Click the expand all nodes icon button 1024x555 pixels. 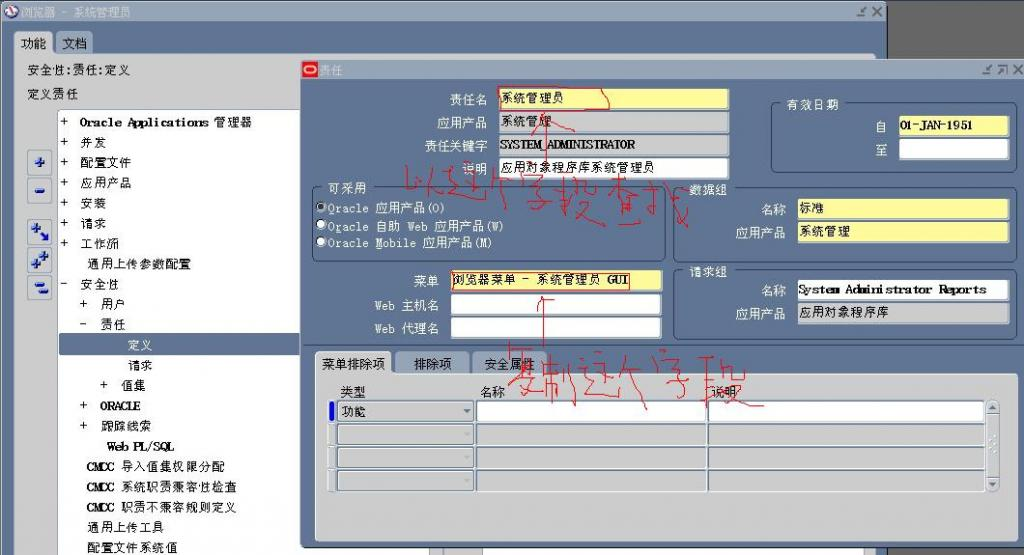pos(39,259)
